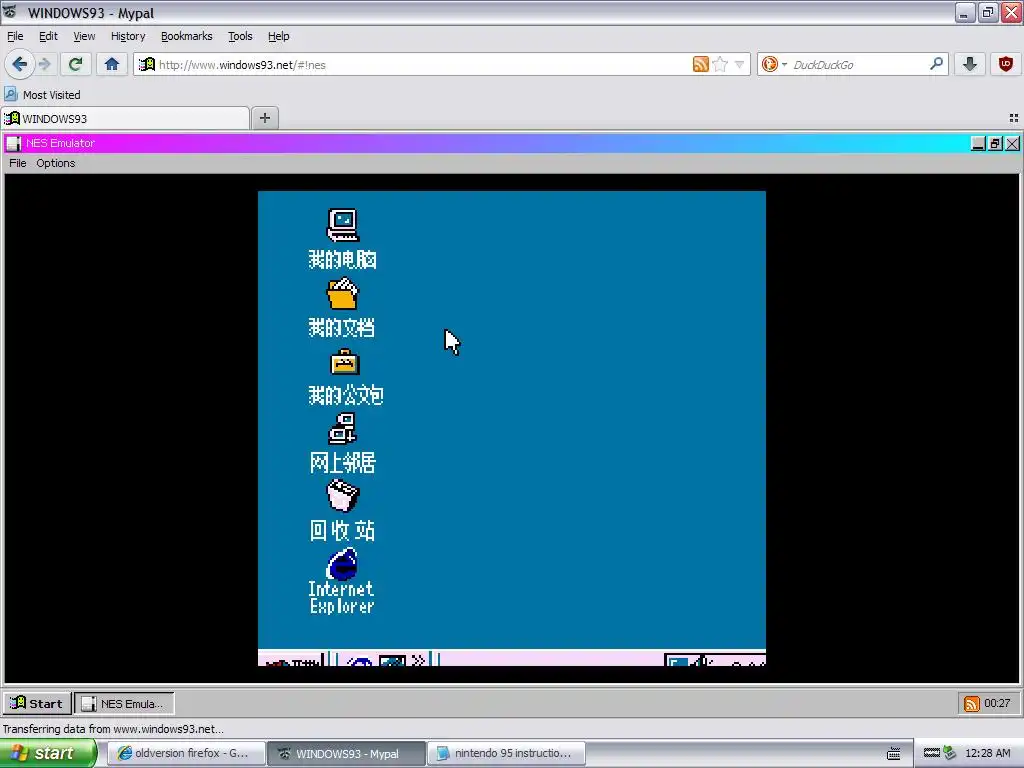Maximize the NES Emulator window

(x=995, y=144)
